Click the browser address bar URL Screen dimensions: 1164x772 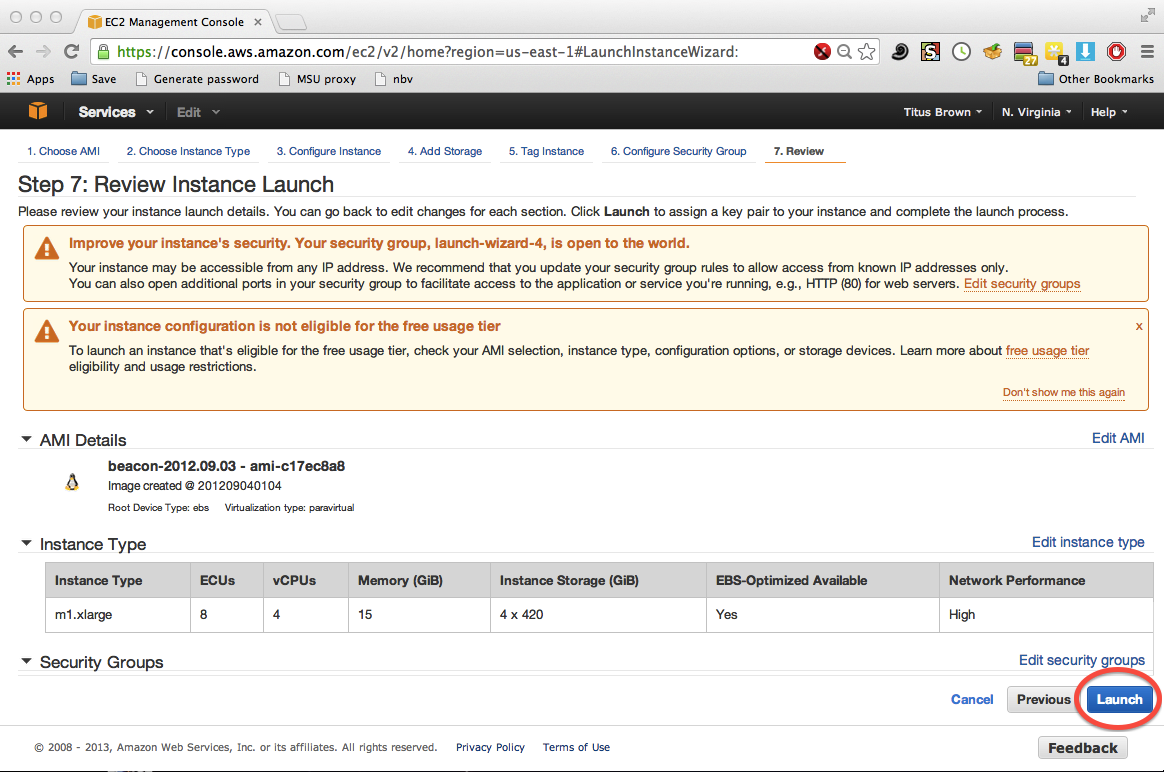[428, 51]
